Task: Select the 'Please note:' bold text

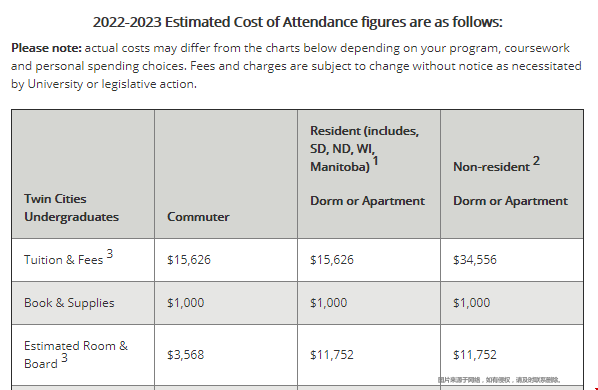Action: click(46, 48)
